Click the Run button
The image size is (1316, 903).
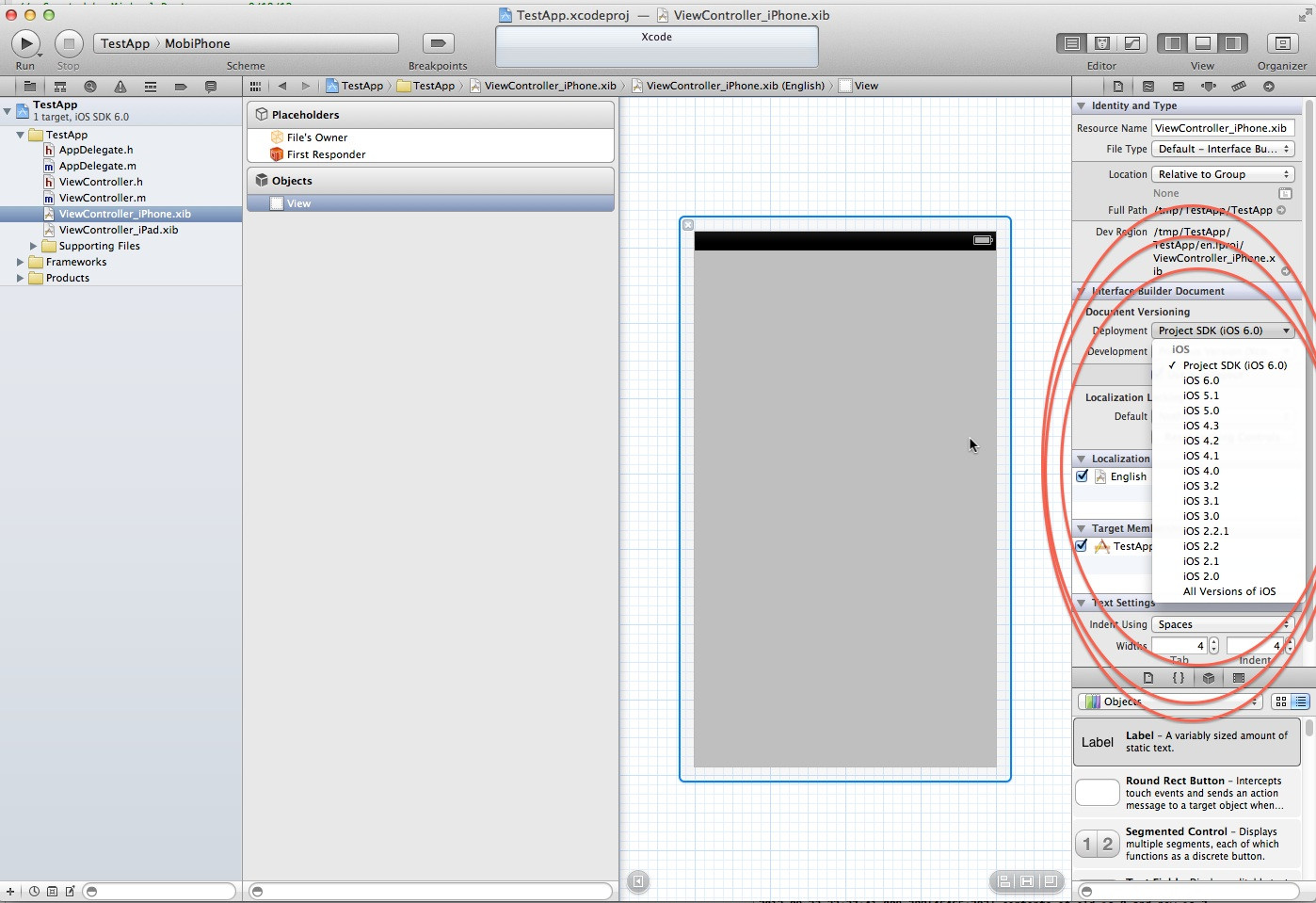25,43
